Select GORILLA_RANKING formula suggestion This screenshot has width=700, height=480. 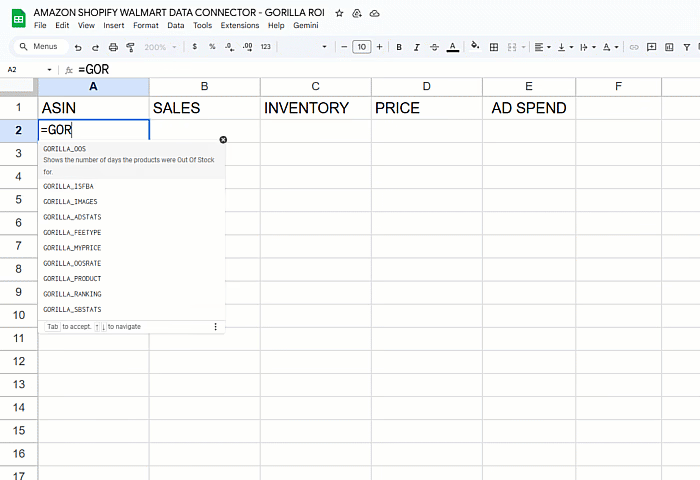point(132,294)
